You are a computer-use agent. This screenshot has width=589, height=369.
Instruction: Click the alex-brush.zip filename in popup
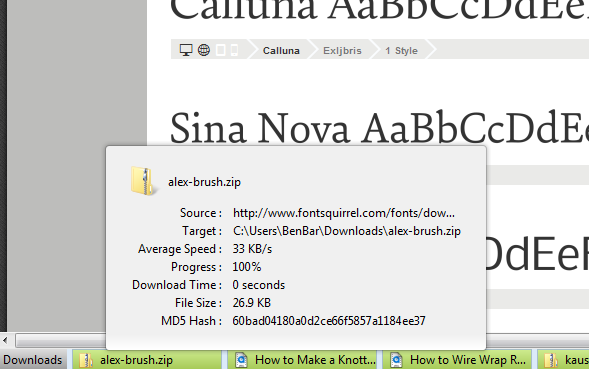(204, 182)
